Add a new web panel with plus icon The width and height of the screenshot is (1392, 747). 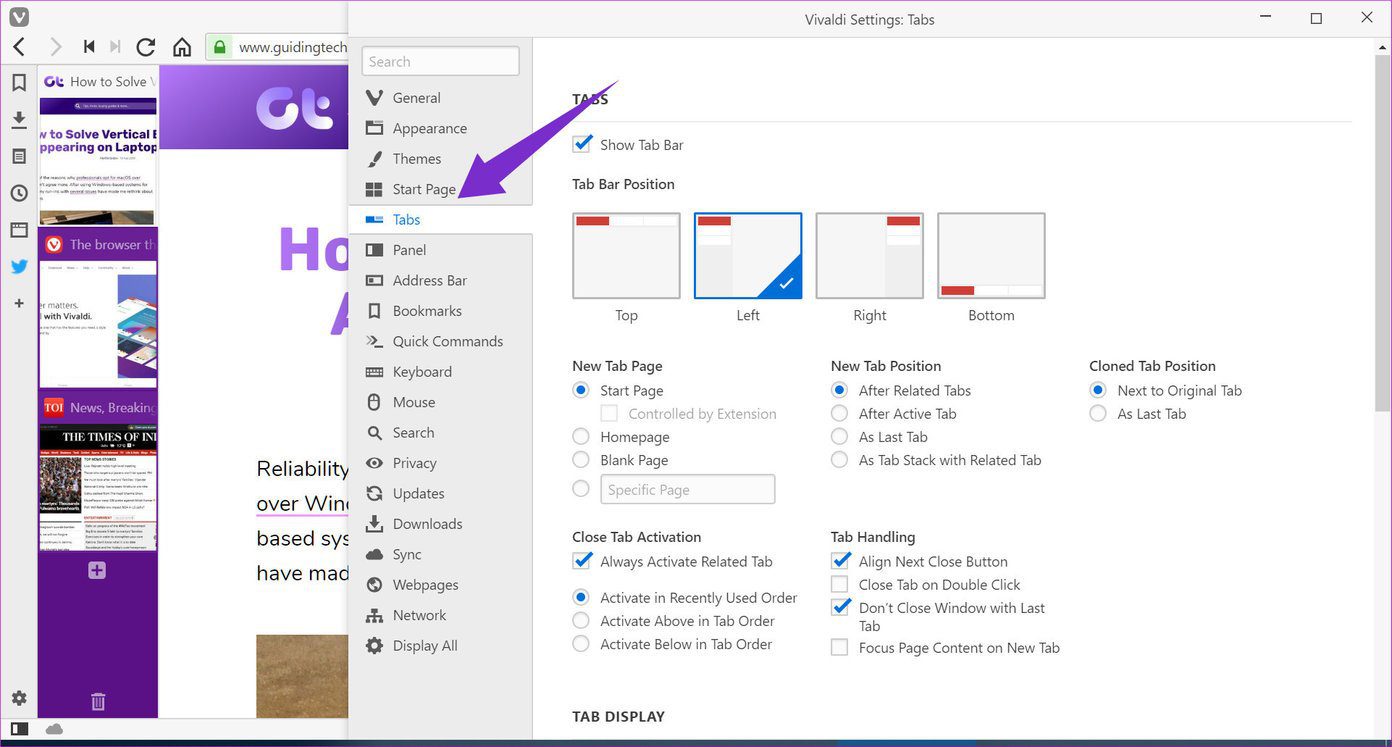click(x=19, y=303)
